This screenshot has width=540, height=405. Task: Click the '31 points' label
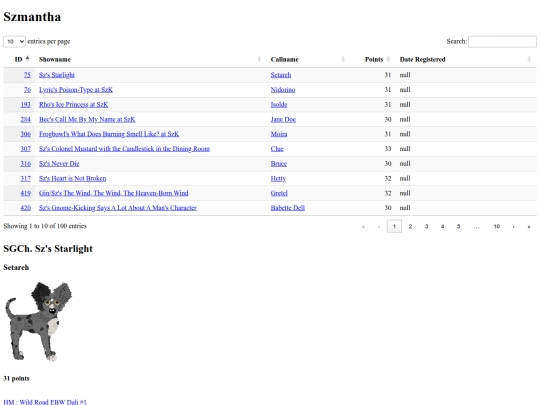pyautogui.click(x=16, y=378)
